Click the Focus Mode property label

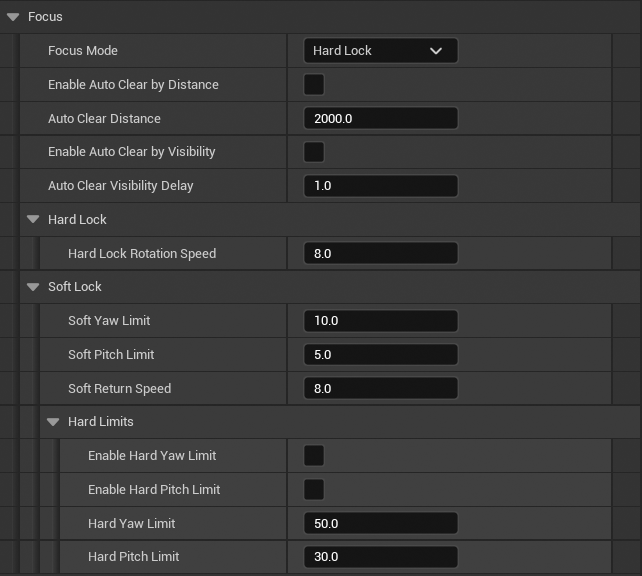[x=83, y=51]
